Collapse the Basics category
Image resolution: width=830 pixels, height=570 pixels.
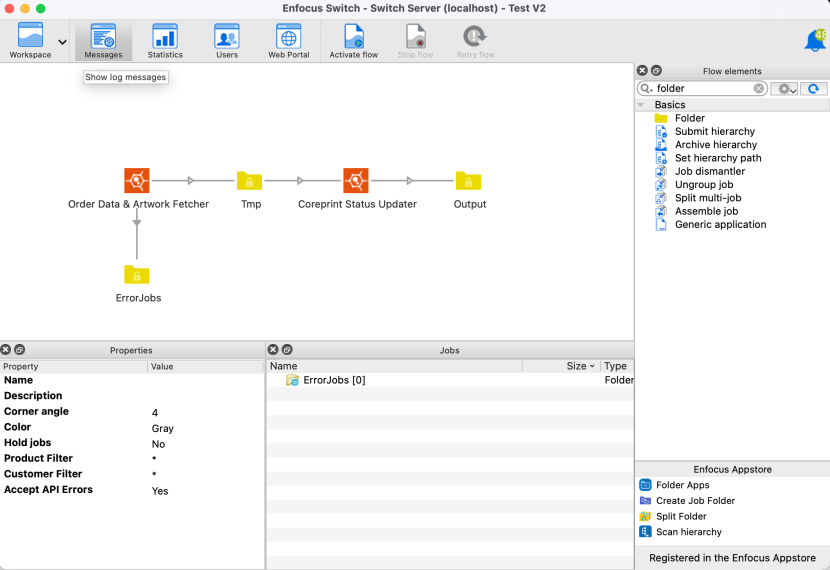point(642,105)
